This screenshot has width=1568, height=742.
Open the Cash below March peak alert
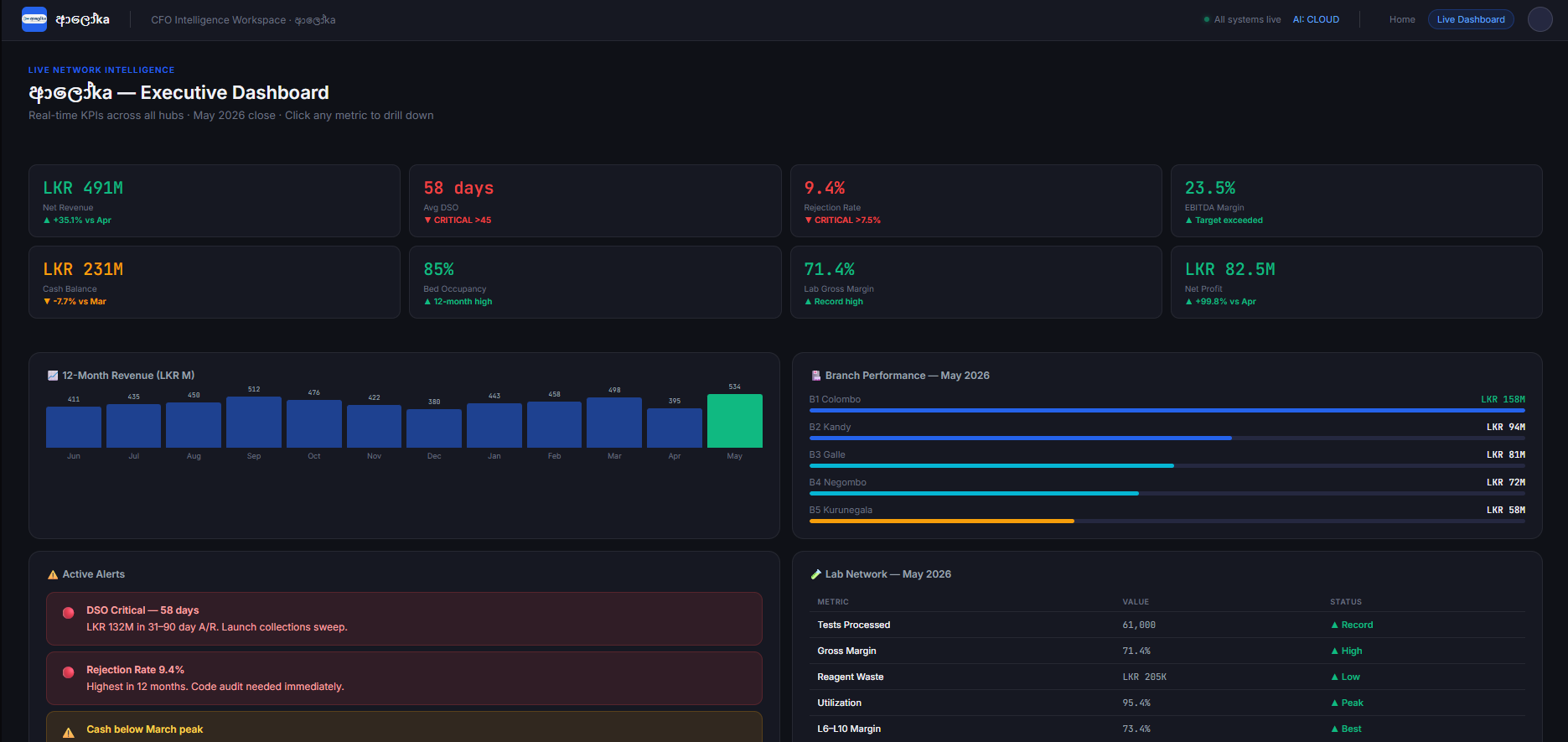[x=404, y=727]
